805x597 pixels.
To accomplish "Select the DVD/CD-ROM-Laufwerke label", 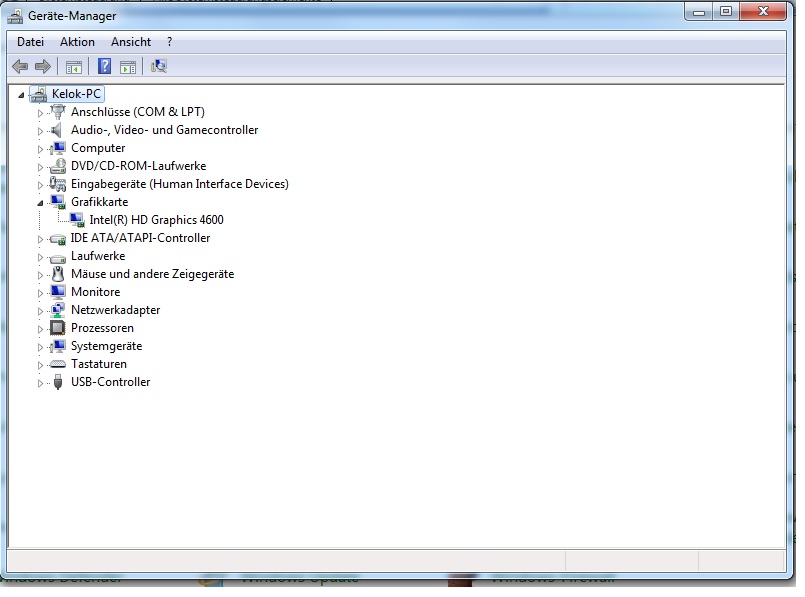I will pyautogui.click(x=139, y=166).
